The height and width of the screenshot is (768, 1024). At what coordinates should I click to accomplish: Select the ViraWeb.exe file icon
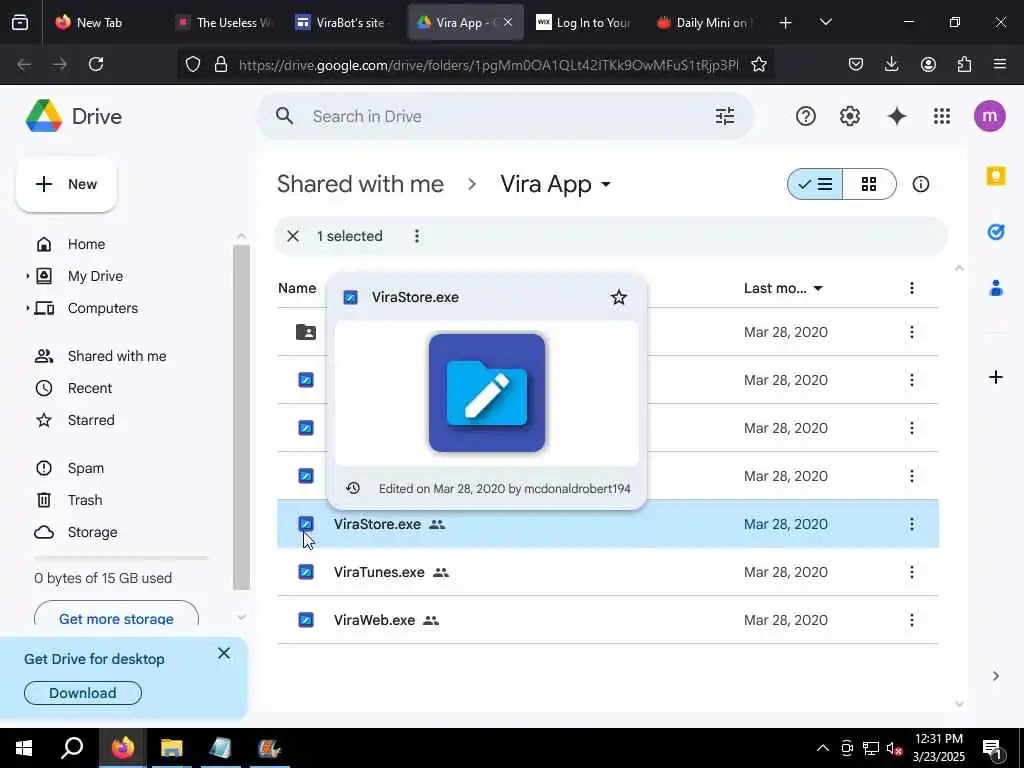[x=306, y=620]
